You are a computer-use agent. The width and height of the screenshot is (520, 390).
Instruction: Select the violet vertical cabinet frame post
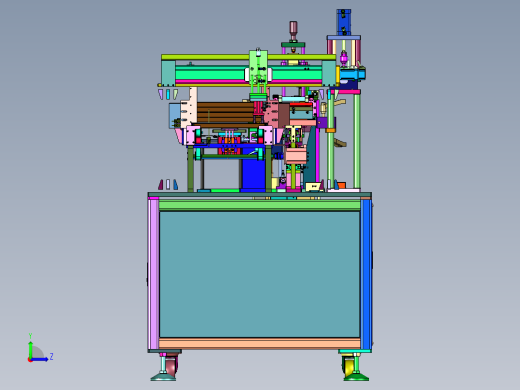(x=154, y=274)
